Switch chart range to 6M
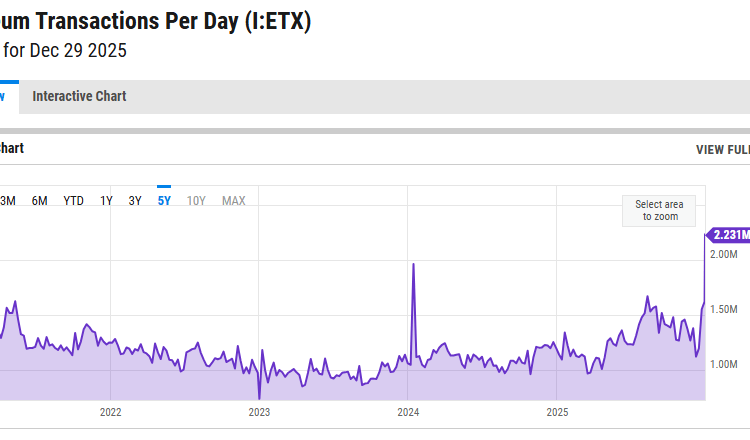This screenshot has width=750, height=440. tap(40, 201)
